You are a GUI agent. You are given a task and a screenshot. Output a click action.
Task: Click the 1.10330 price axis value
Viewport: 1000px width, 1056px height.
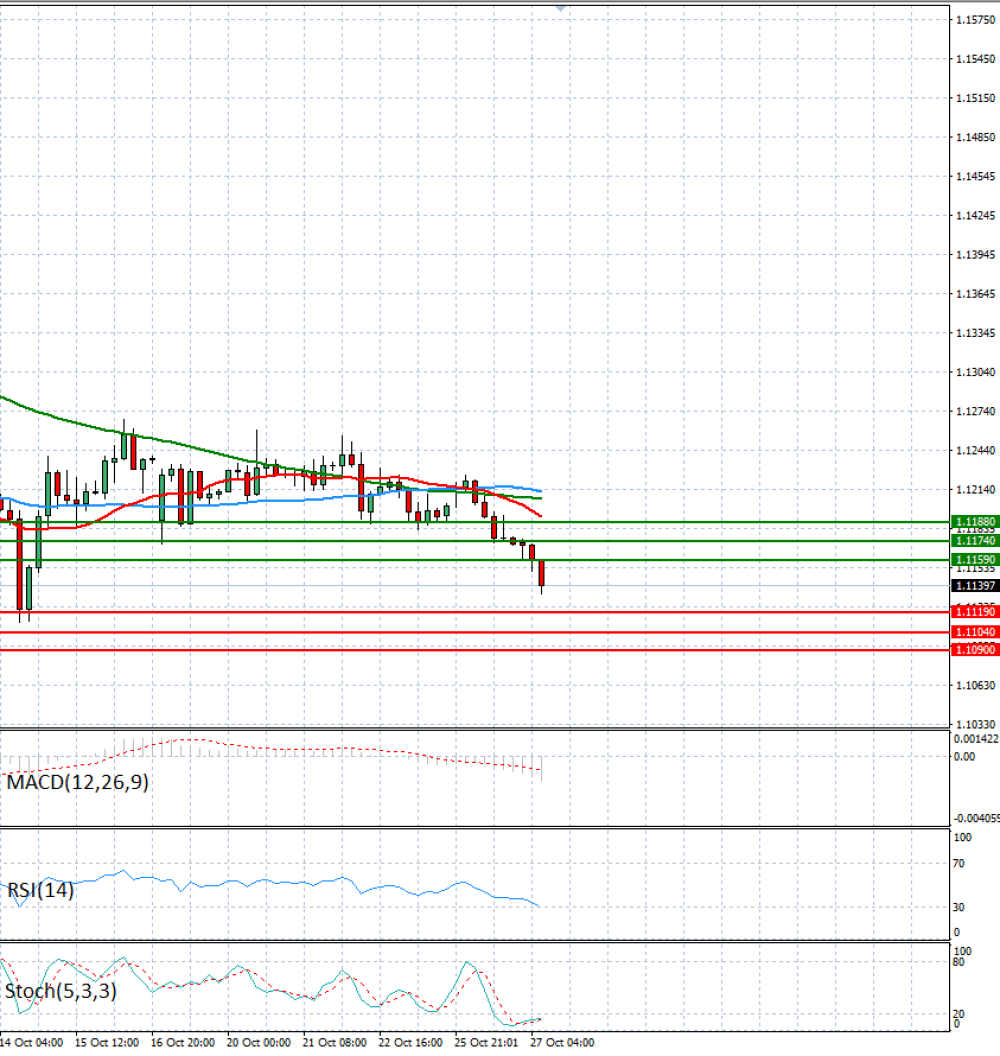tap(976, 725)
